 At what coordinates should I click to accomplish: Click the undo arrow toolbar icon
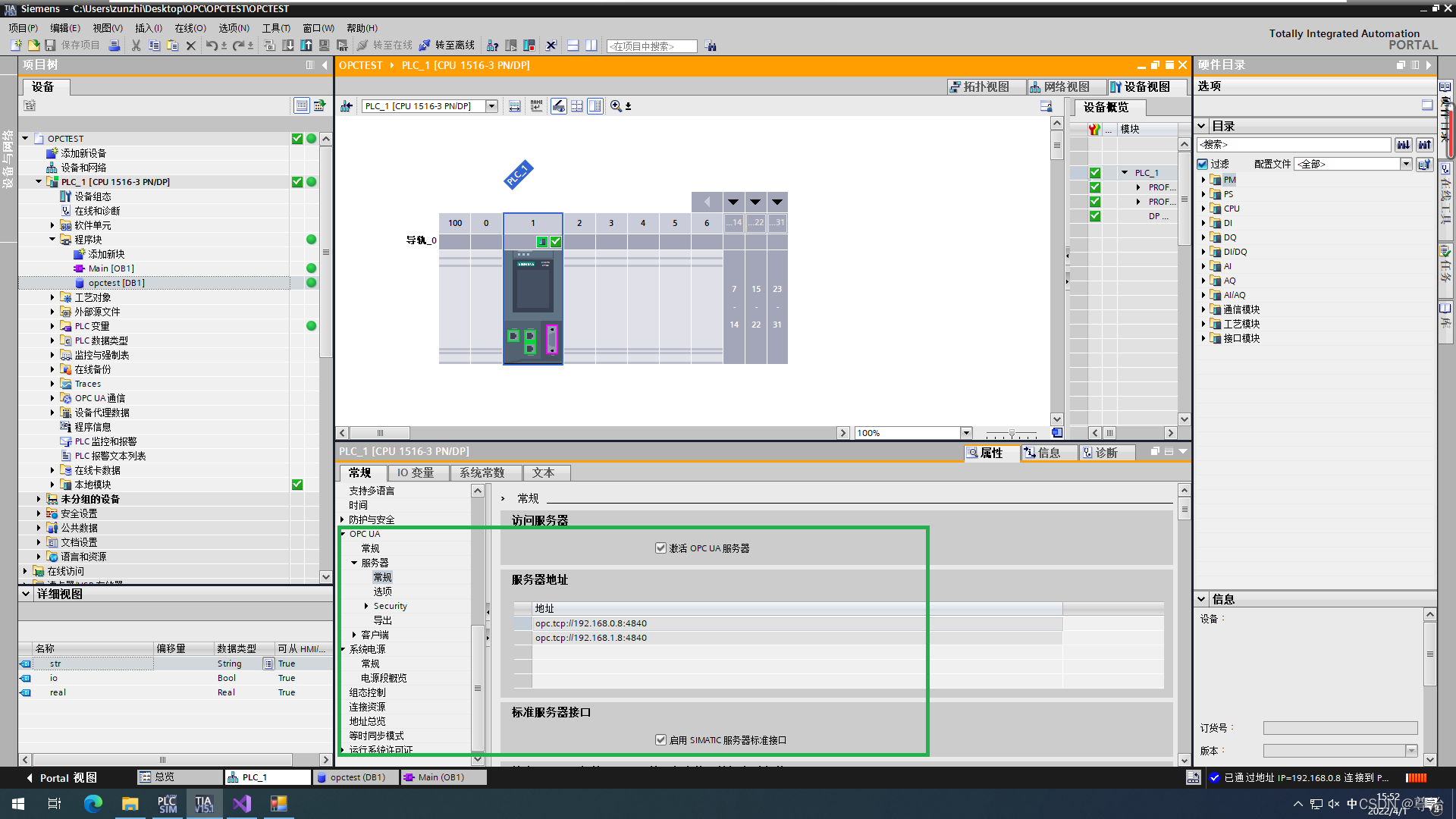pyautogui.click(x=212, y=45)
